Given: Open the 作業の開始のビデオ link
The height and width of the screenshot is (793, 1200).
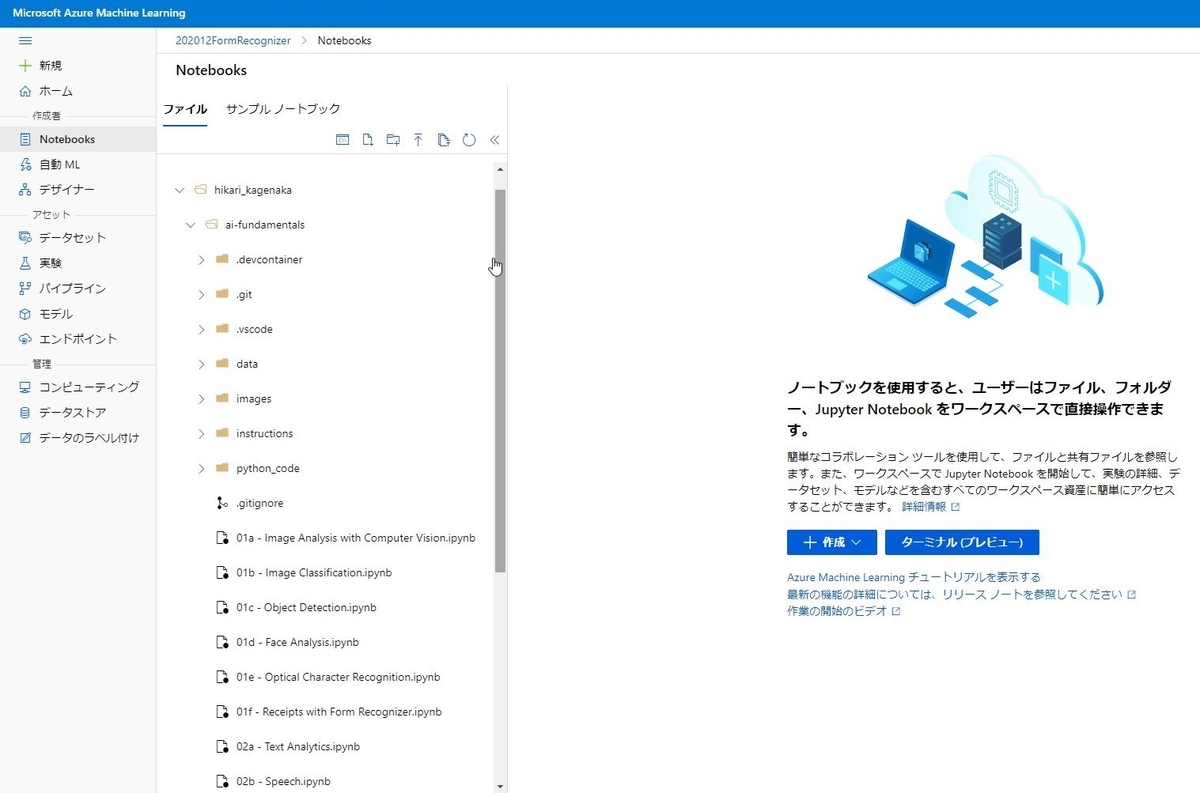Looking at the screenshot, I should point(844,611).
